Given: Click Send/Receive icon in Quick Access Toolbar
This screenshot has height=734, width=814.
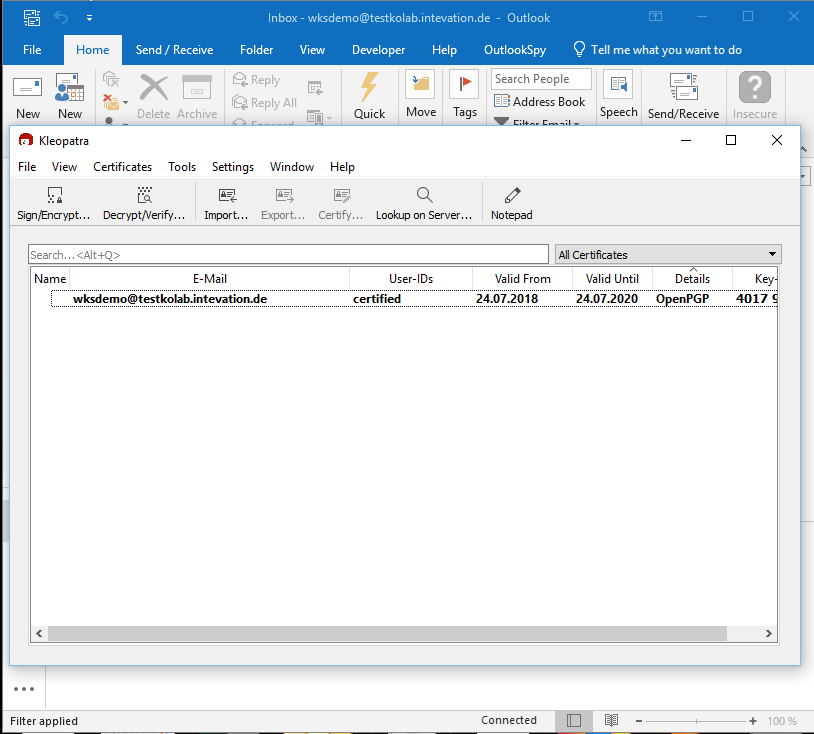Looking at the screenshot, I should pyautogui.click(x=32, y=18).
